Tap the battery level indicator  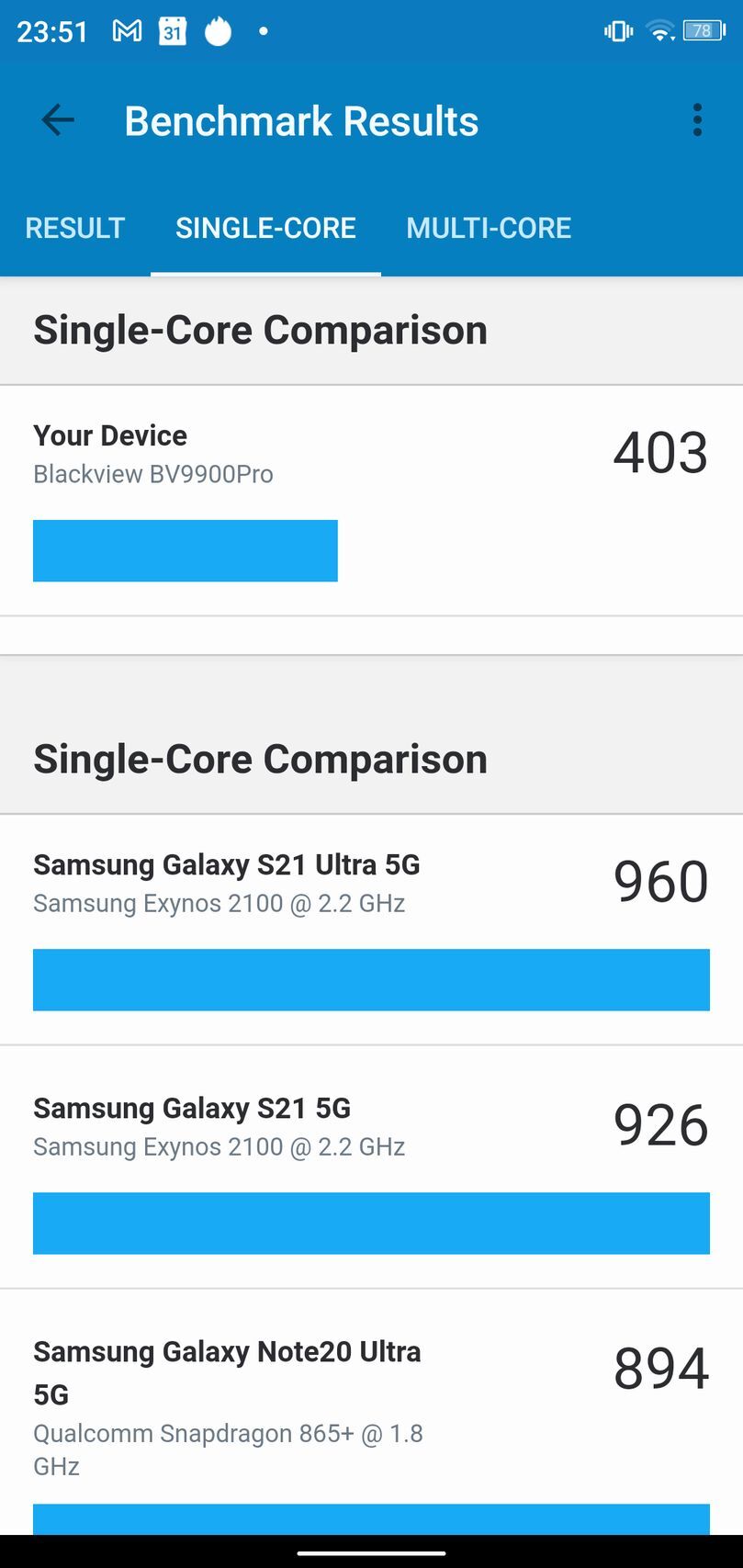(x=704, y=31)
